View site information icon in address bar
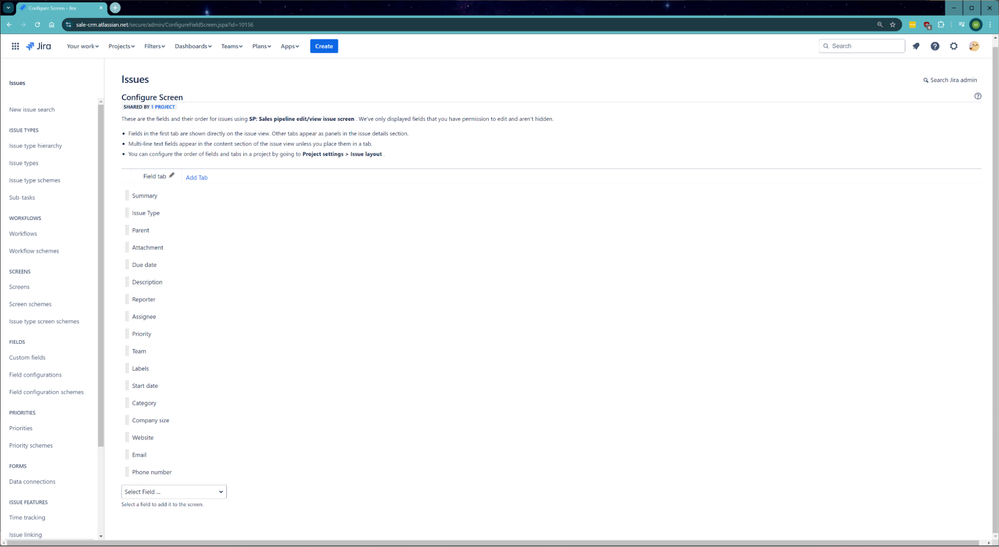The image size is (999, 547). point(68,25)
